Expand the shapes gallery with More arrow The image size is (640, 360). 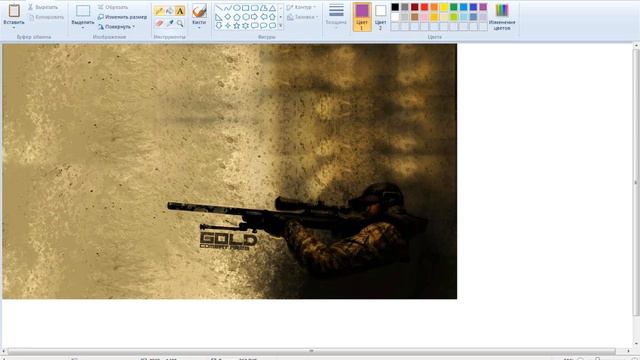(280, 26)
